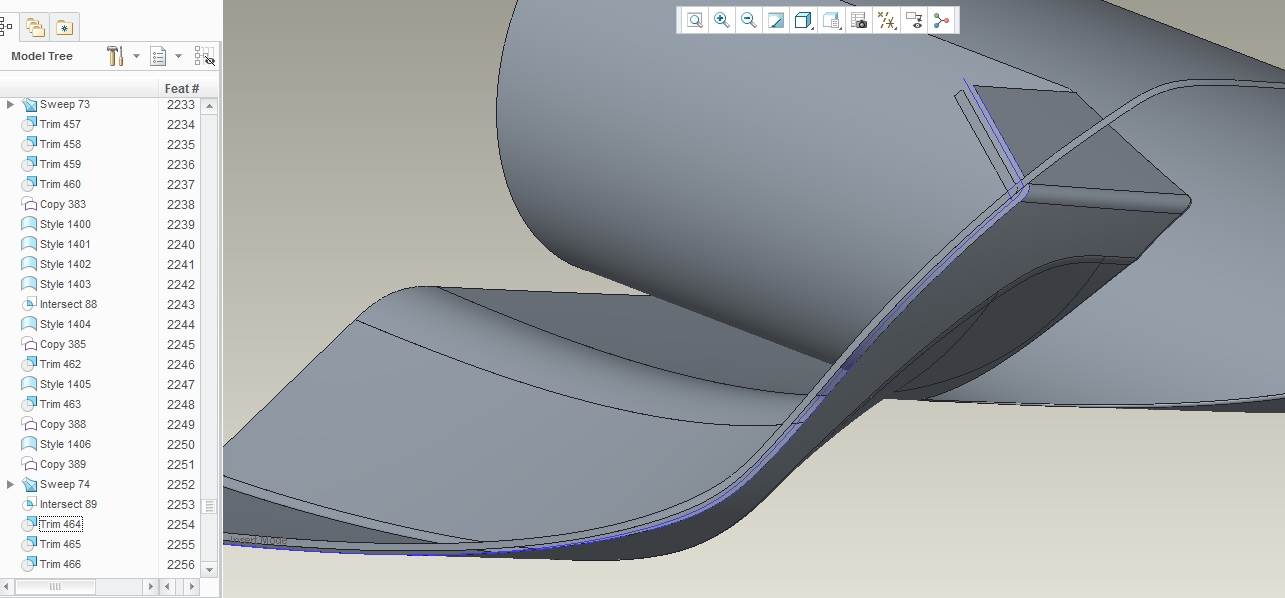Screen dimensions: 1285x598
Task: Select the Intersect 89 feature icon
Action: click(x=29, y=504)
